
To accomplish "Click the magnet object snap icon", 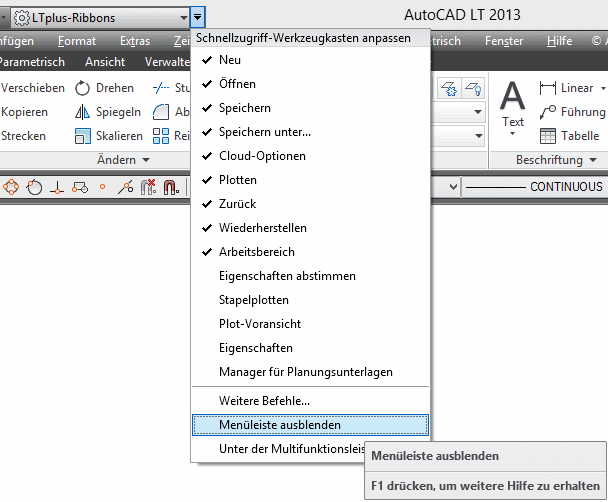I will coord(169,186).
